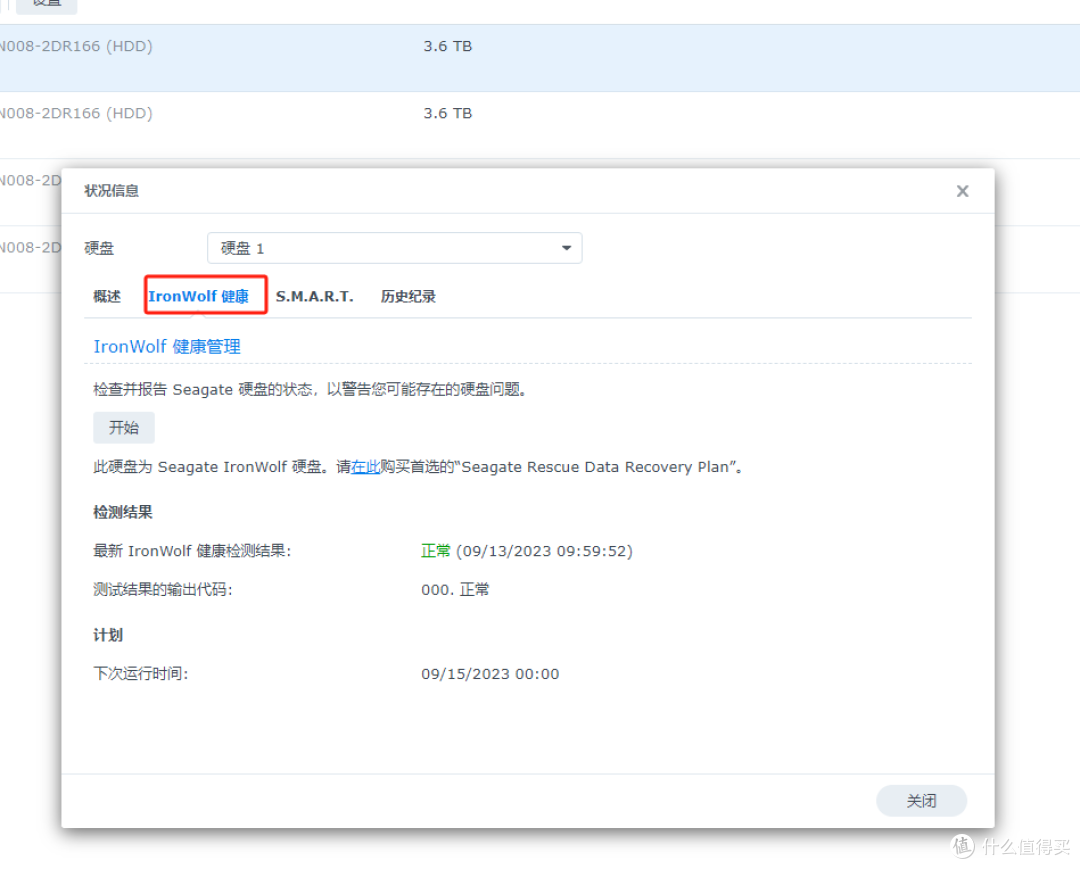Click the dropdown arrow in 硬盘 selector
Screen dimensions: 1080x869
566,248
